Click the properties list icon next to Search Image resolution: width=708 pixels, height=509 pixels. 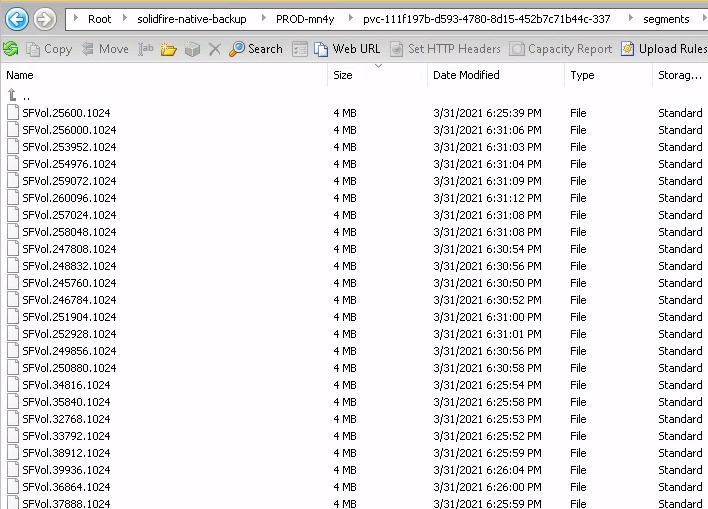coord(300,49)
